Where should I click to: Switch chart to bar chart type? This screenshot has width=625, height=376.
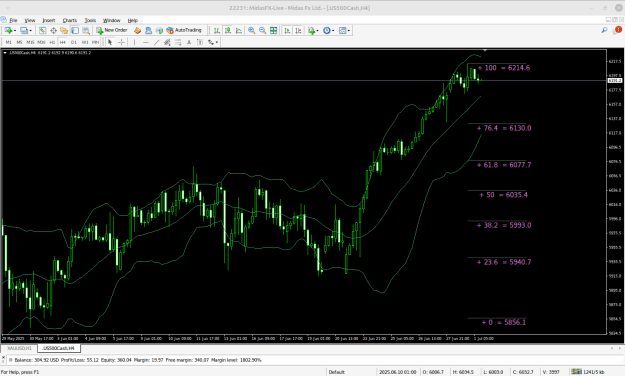pyautogui.click(x=216, y=30)
